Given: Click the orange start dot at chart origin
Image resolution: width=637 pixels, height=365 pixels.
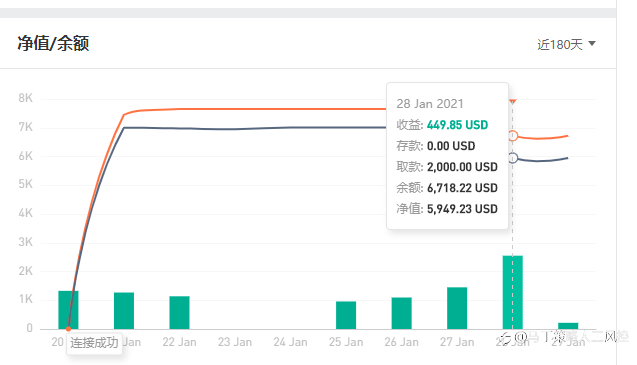Looking at the screenshot, I should pyautogui.click(x=68, y=328).
